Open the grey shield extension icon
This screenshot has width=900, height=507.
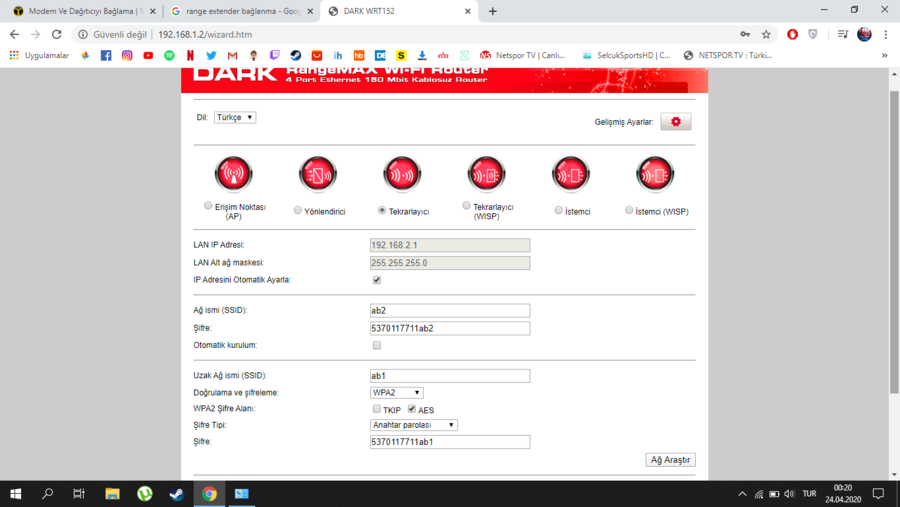(x=813, y=34)
